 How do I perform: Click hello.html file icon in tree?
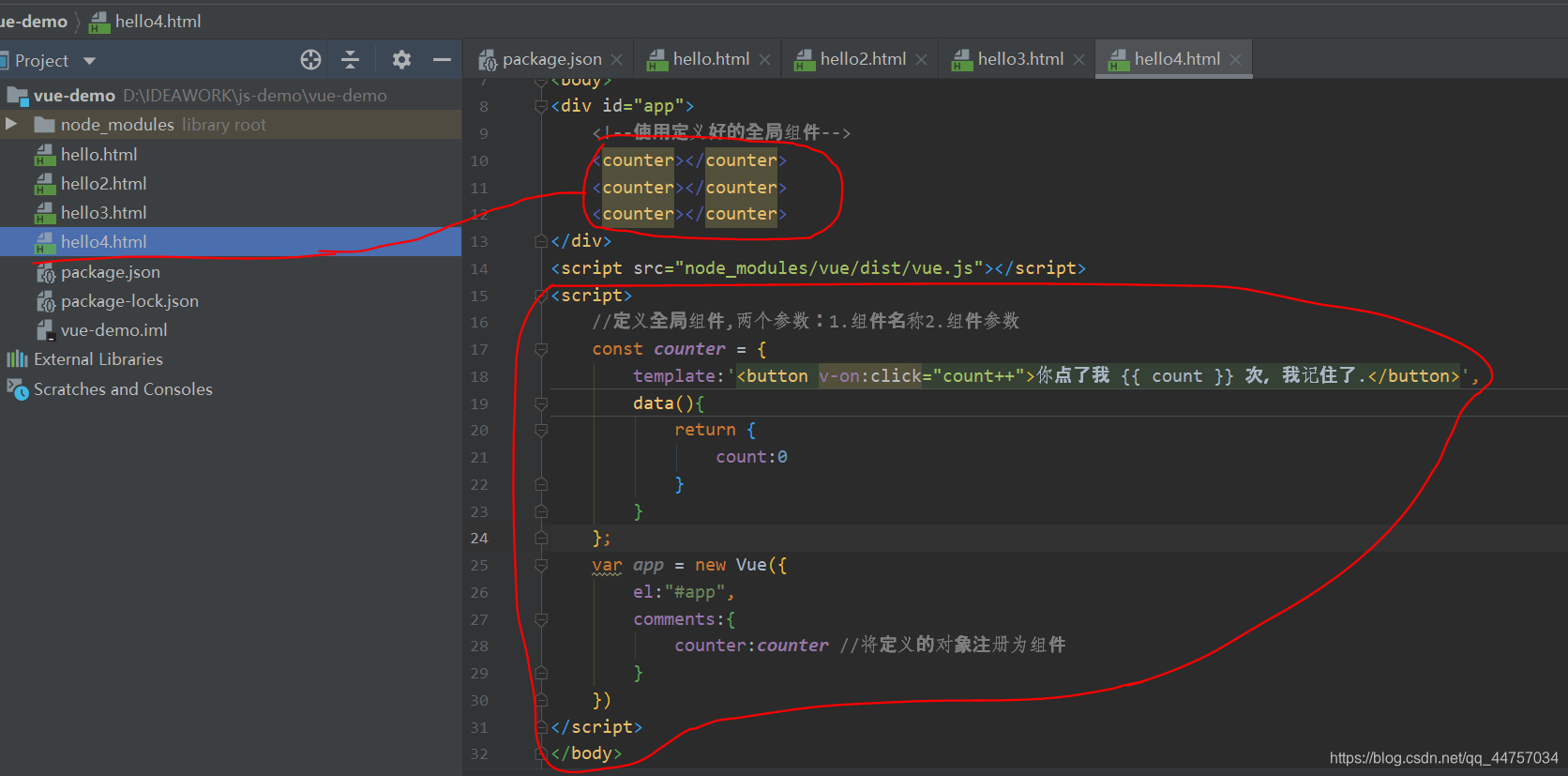coord(45,155)
